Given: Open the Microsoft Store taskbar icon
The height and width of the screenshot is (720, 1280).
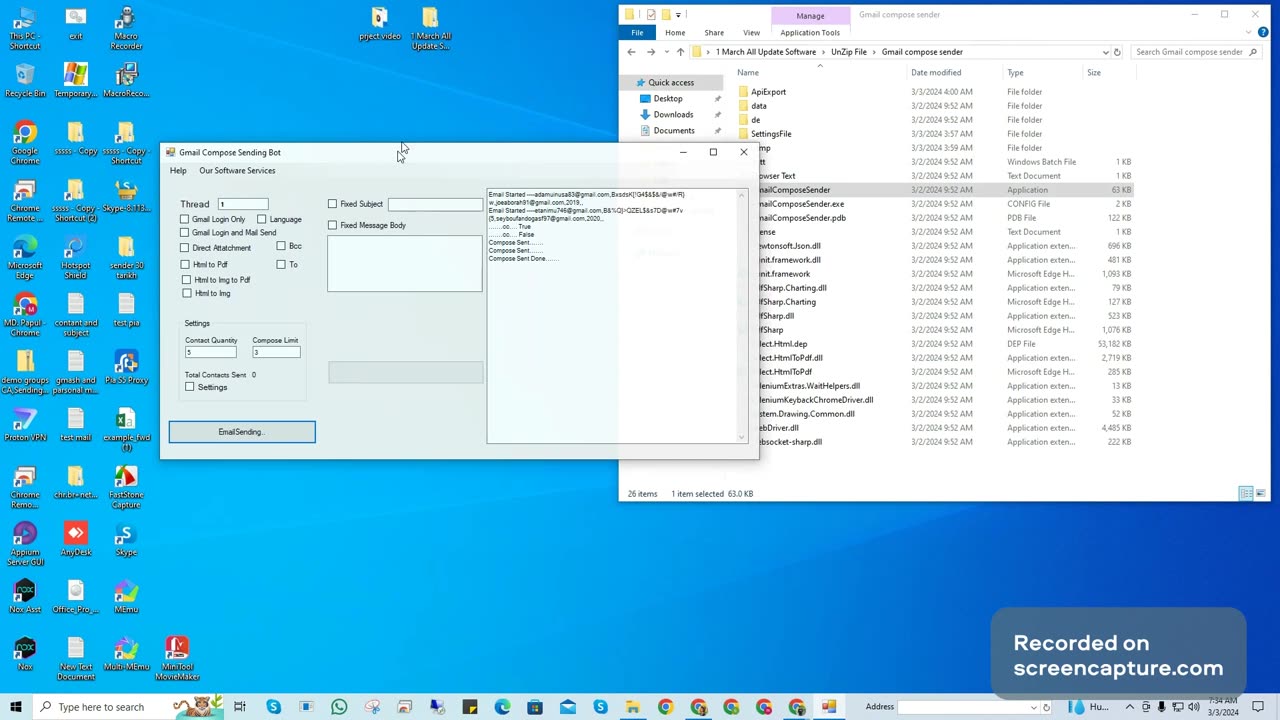Looking at the screenshot, I should pos(535,707).
